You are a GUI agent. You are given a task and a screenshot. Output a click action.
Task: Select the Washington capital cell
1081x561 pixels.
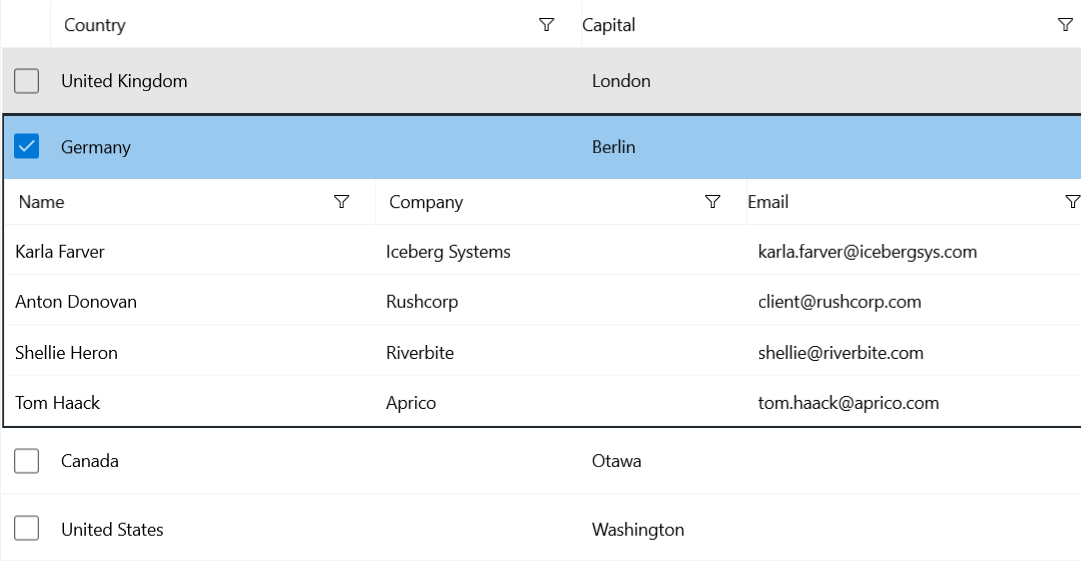[x=638, y=529]
